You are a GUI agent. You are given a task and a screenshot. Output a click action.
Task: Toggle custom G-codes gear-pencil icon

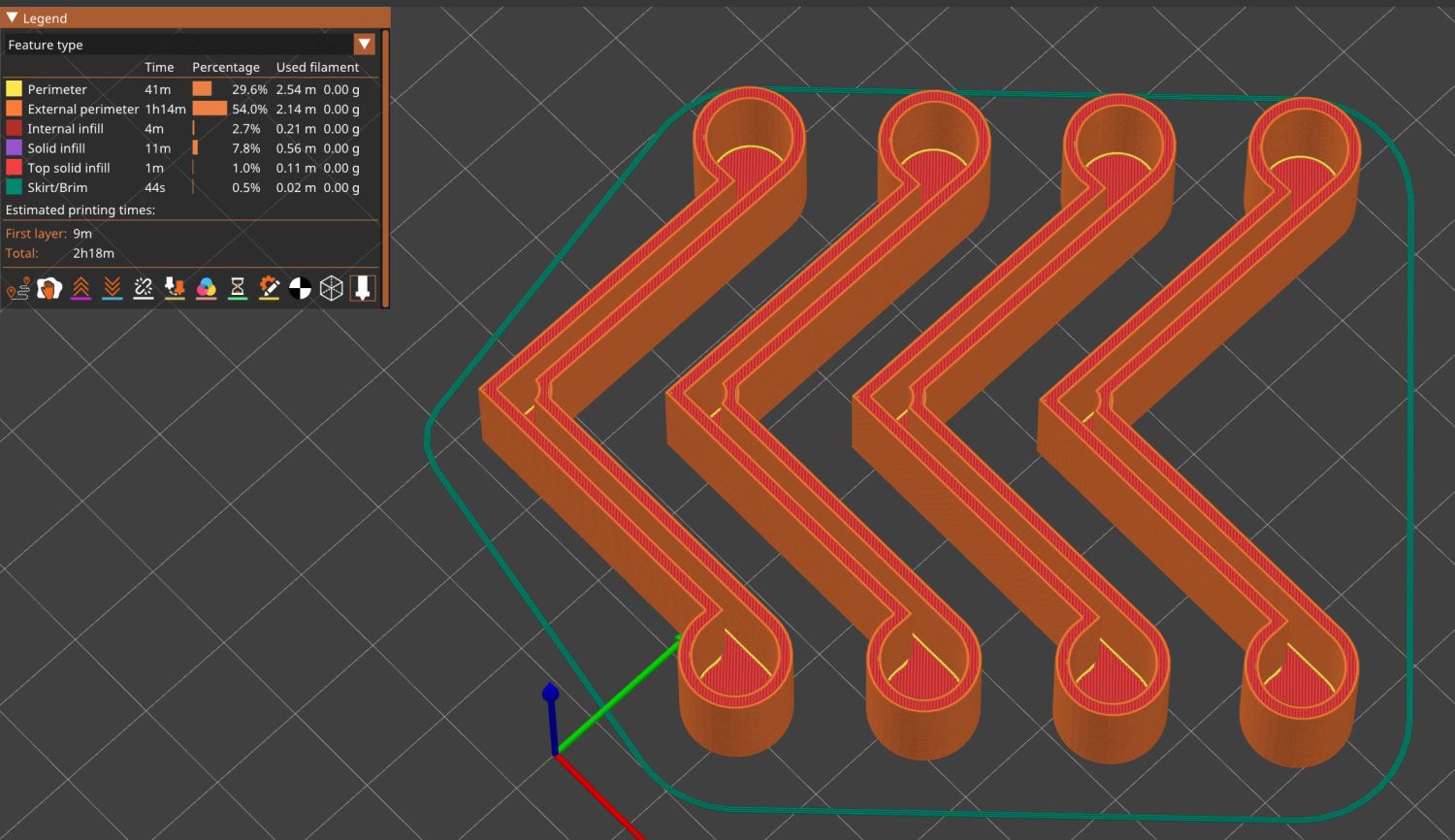[269, 288]
